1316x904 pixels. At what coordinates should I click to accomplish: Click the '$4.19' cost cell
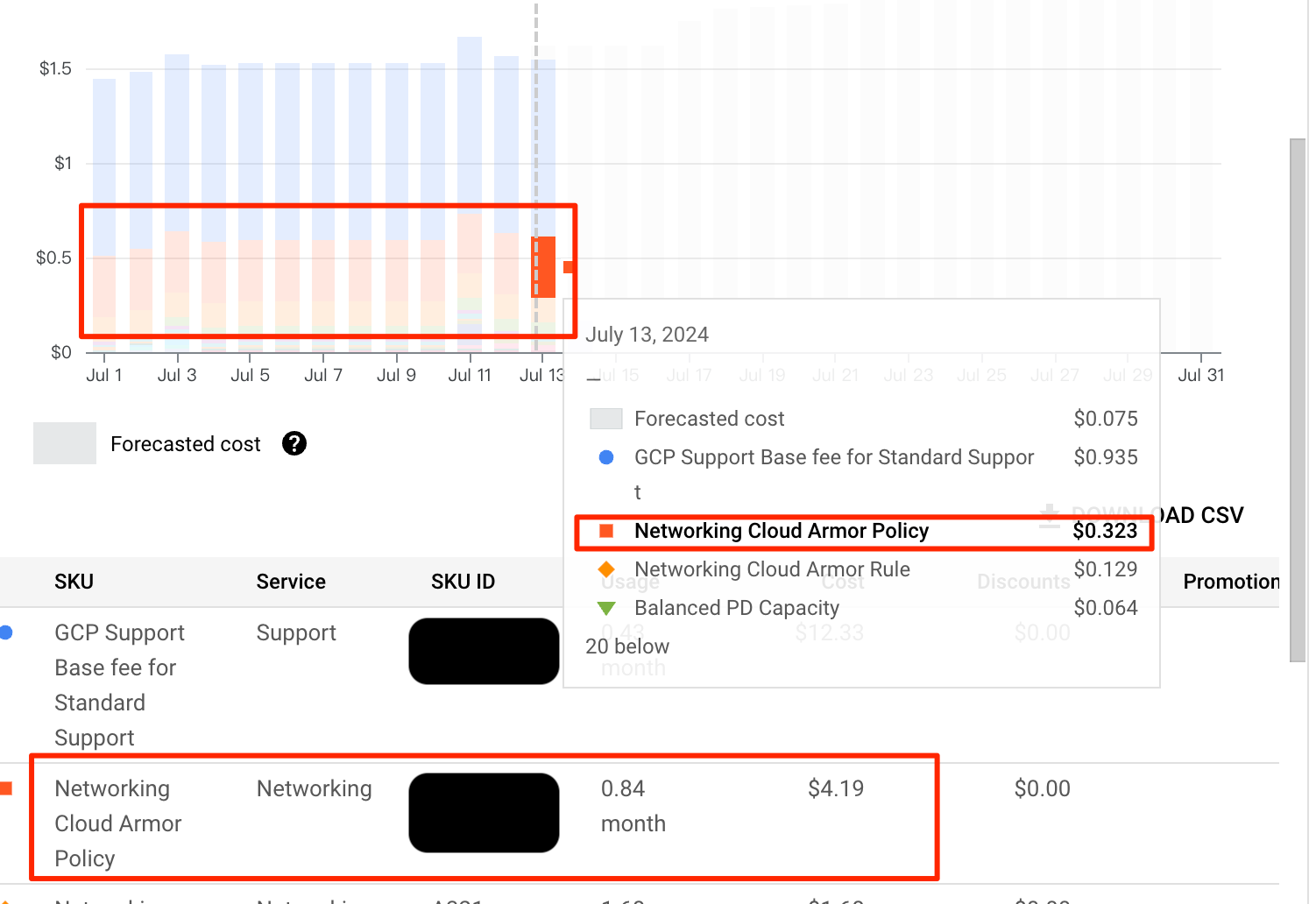[x=836, y=788]
